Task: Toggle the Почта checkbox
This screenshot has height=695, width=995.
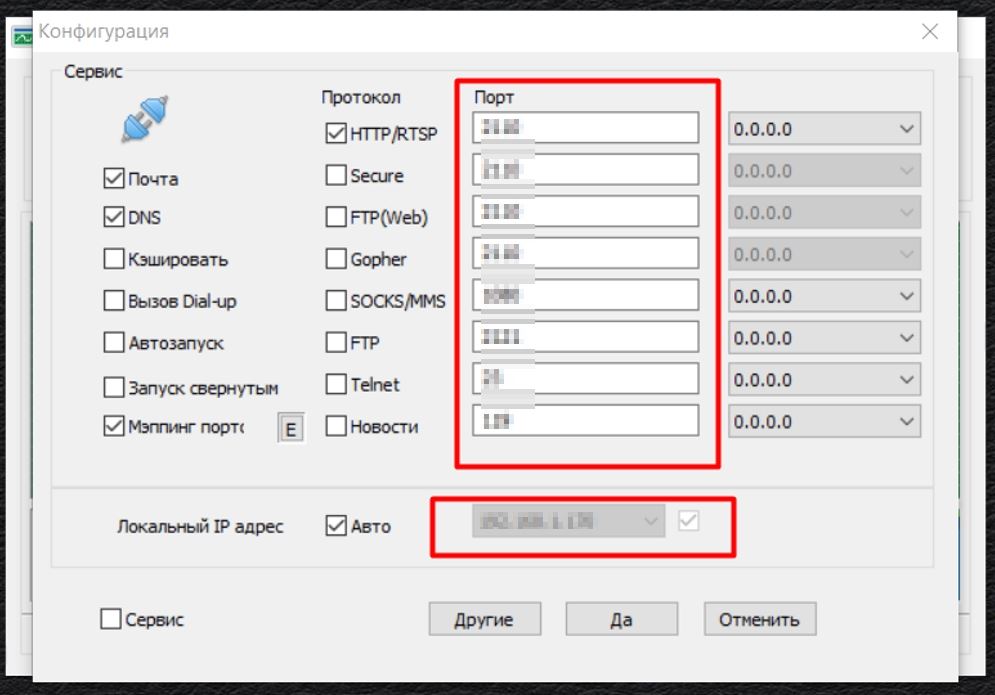Action: coord(114,178)
